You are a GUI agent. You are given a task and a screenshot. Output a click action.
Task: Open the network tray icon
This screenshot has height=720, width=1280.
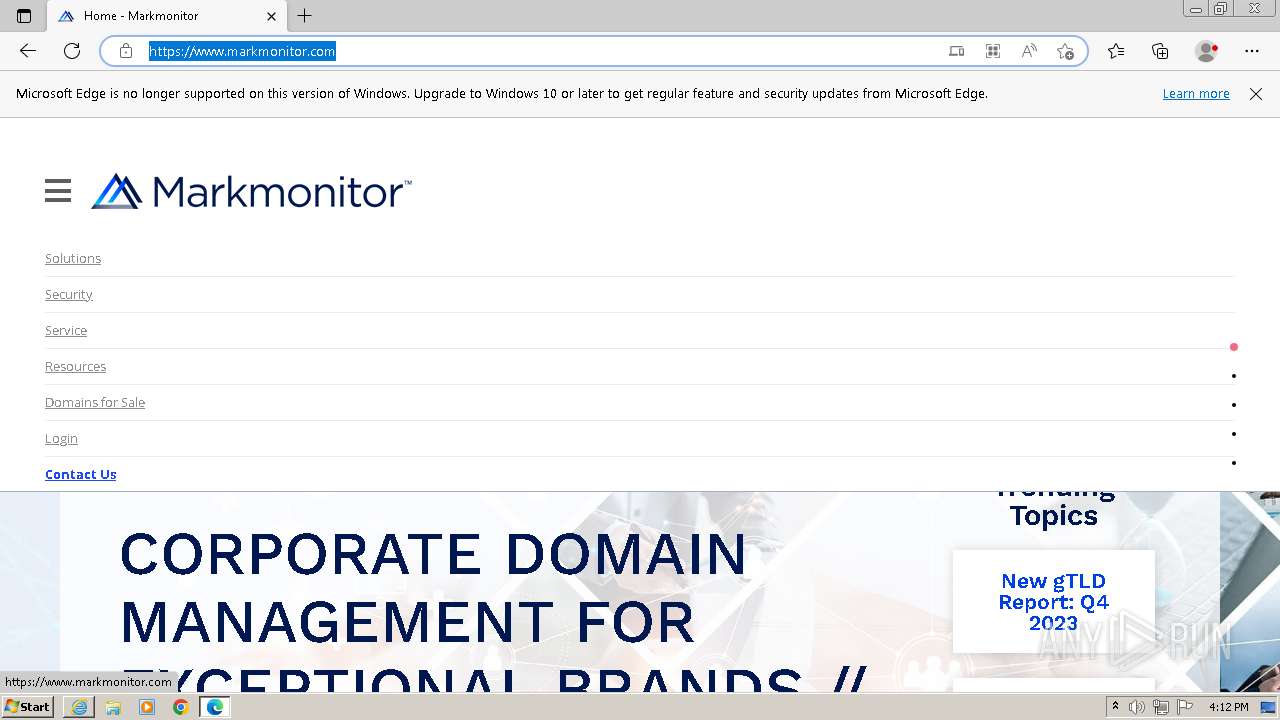click(x=1161, y=707)
